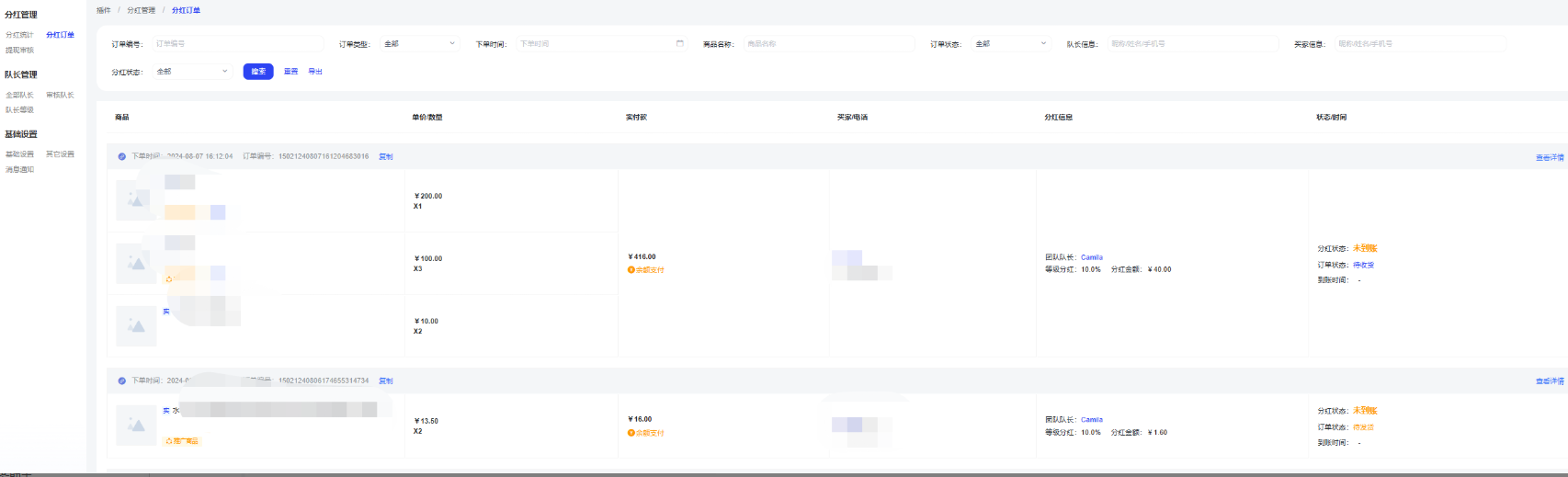Image resolution: width=1568 pixels, height=477 pixels.
Task: Click 复制 next to first order number
Action: pyautogui.click(x=386, y=156)
